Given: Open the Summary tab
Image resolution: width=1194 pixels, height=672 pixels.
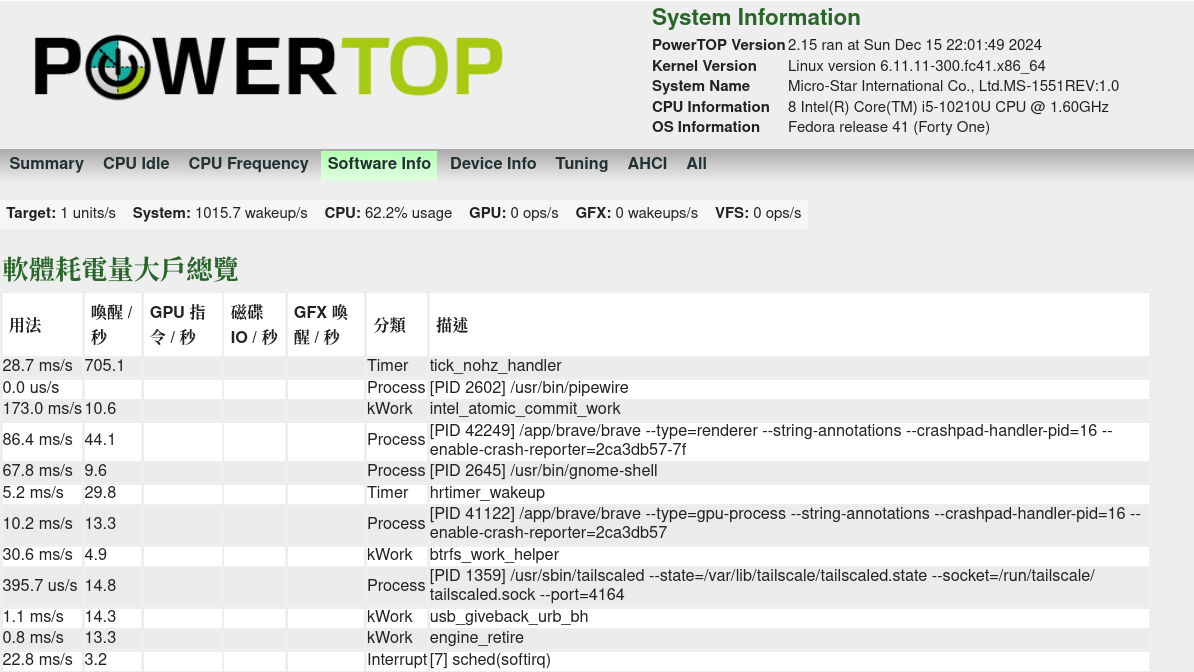Looking at the screenshot, I should [46, 164].
